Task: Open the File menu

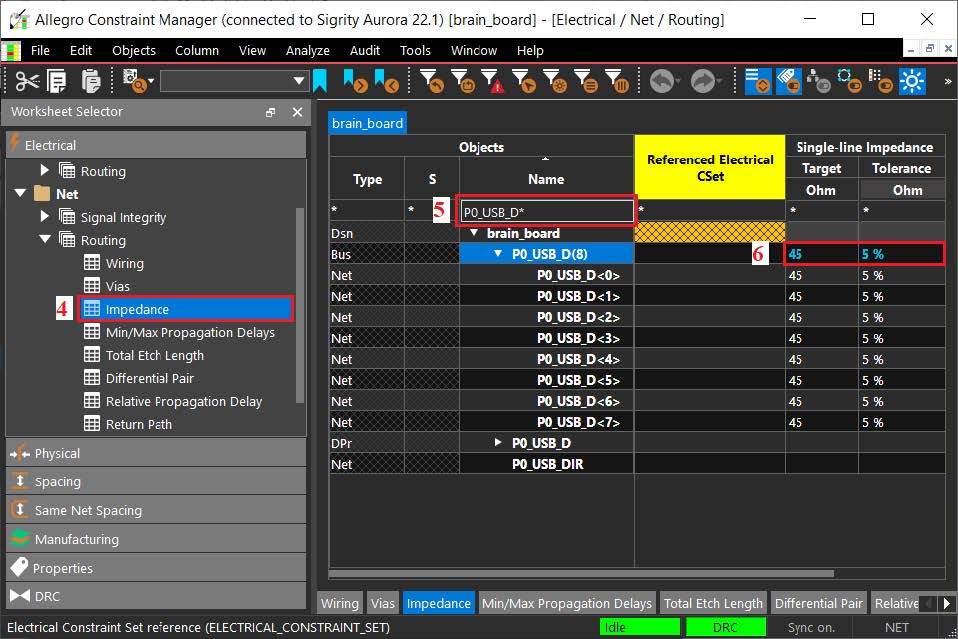Action: point(40,51)
